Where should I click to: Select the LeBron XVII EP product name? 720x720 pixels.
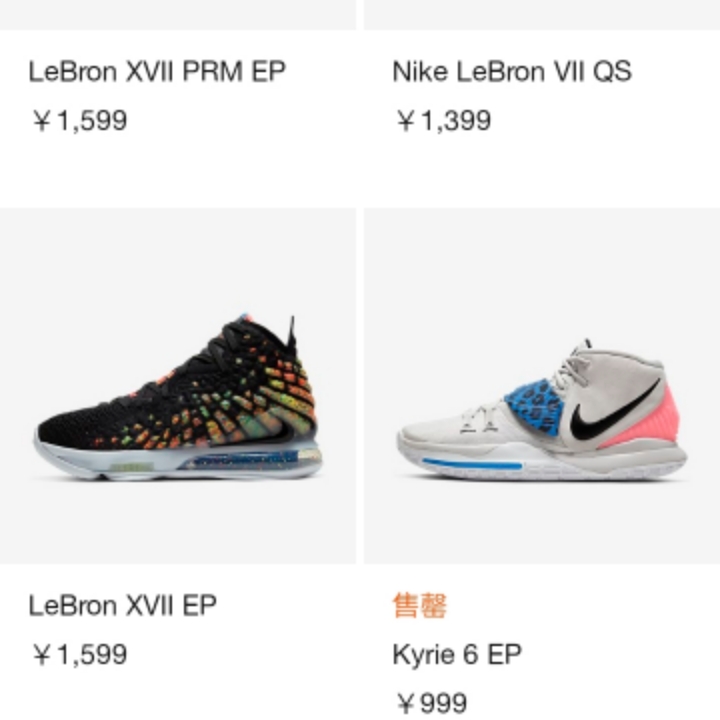coord(122,605)
